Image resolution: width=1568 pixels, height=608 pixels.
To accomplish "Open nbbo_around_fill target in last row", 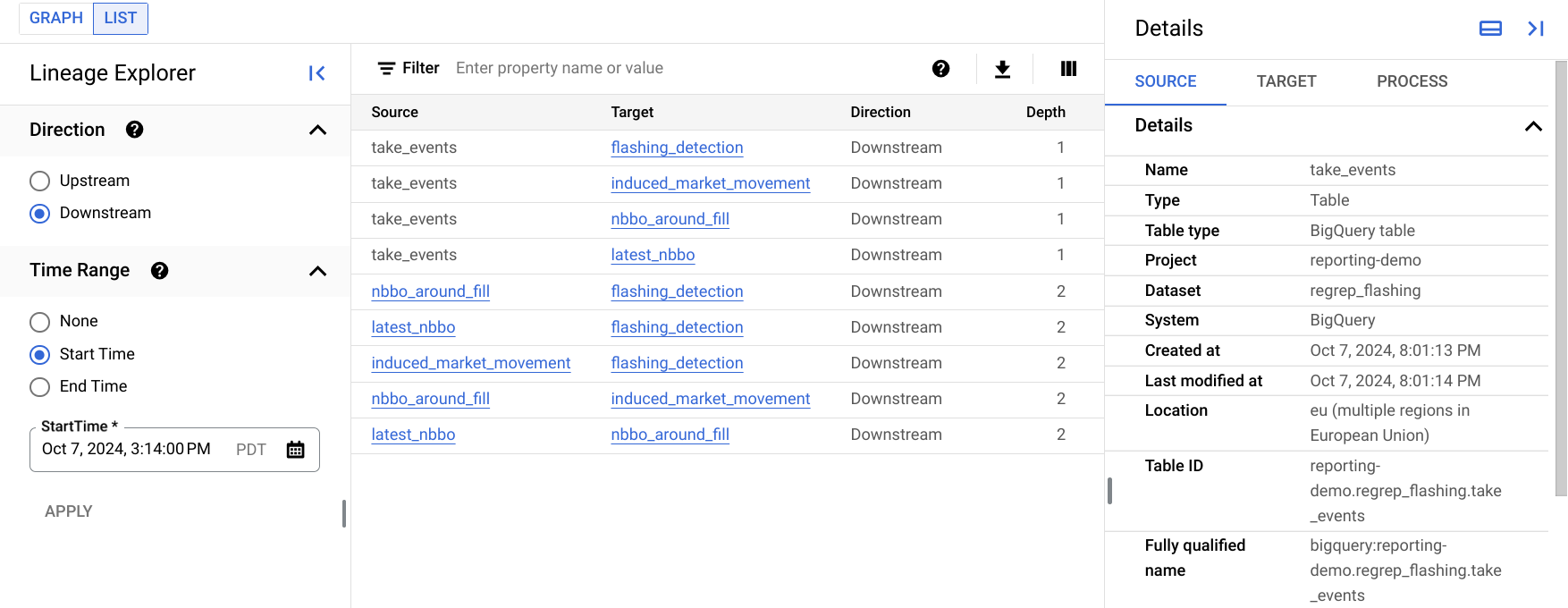I will tap(670, 435).
